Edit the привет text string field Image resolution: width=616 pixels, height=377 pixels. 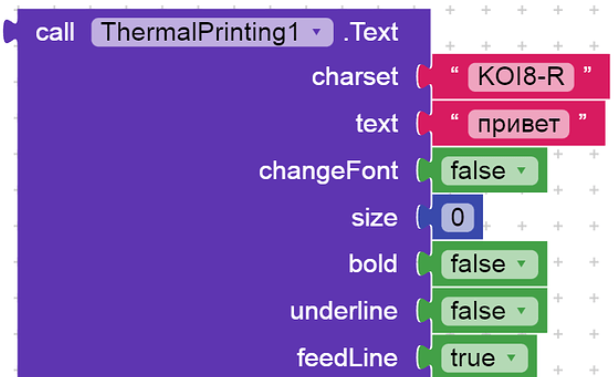point(518,124)
